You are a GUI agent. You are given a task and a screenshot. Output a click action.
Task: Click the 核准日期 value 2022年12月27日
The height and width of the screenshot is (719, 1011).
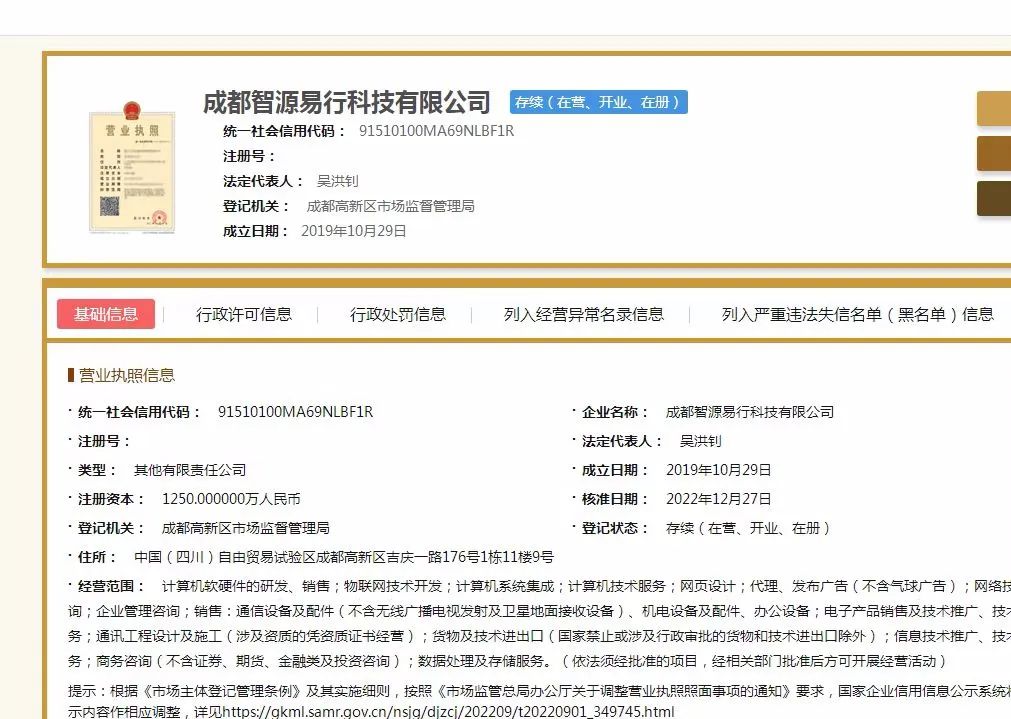tap(718, 499)
